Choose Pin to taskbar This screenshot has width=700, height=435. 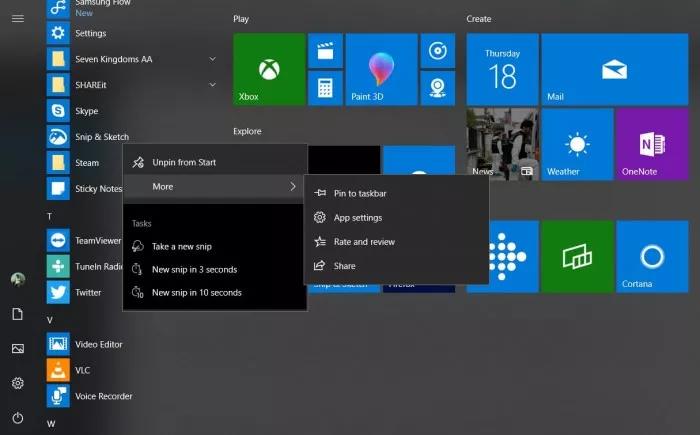tap(396, 193)
